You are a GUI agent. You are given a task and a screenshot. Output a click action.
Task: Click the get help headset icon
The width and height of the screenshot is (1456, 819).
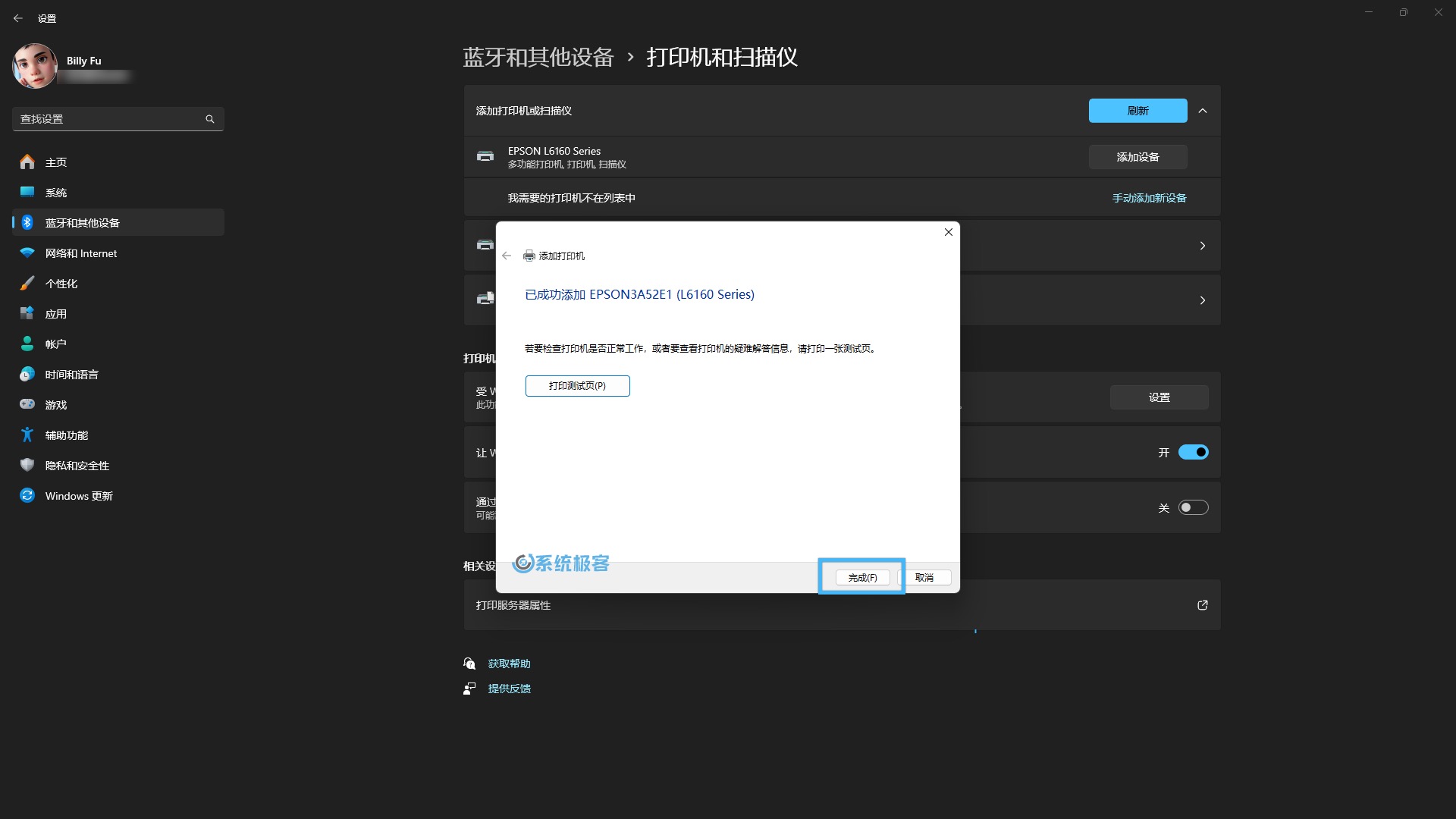469,664
